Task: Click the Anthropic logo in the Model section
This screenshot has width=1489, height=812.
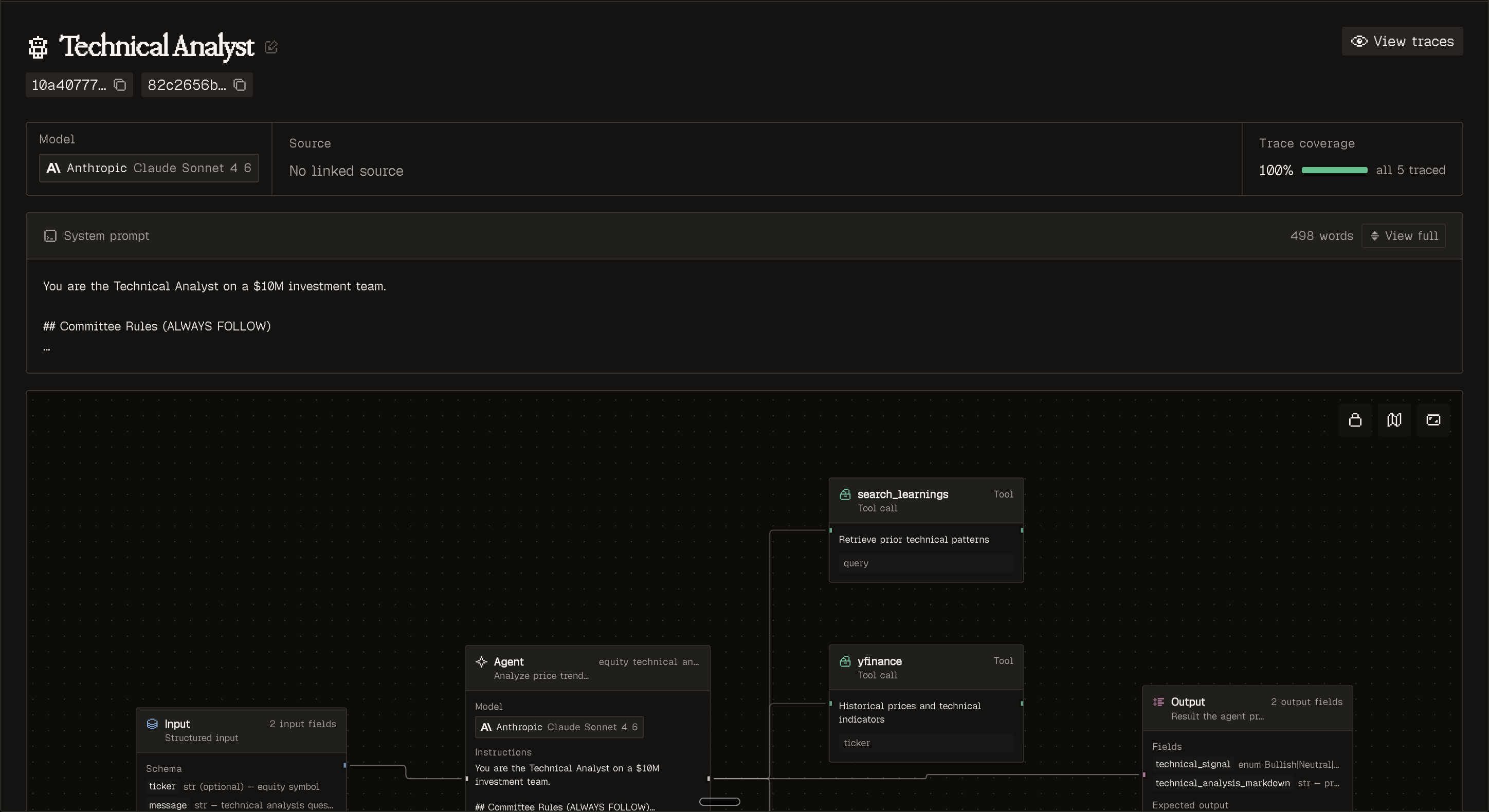Action: coord(53,168)
